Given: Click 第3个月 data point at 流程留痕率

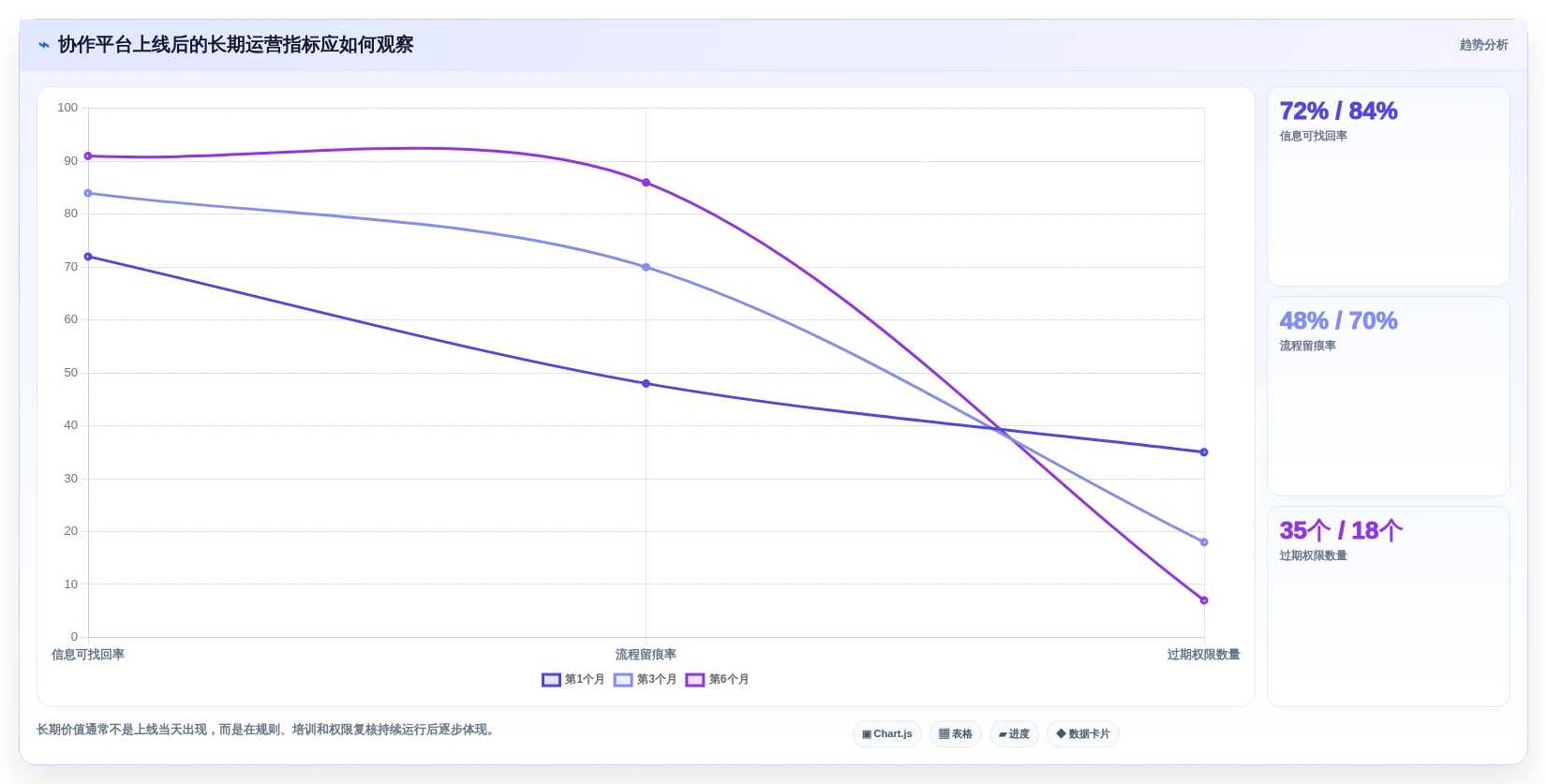Looking at the screenshot, I should click(646, 267).
